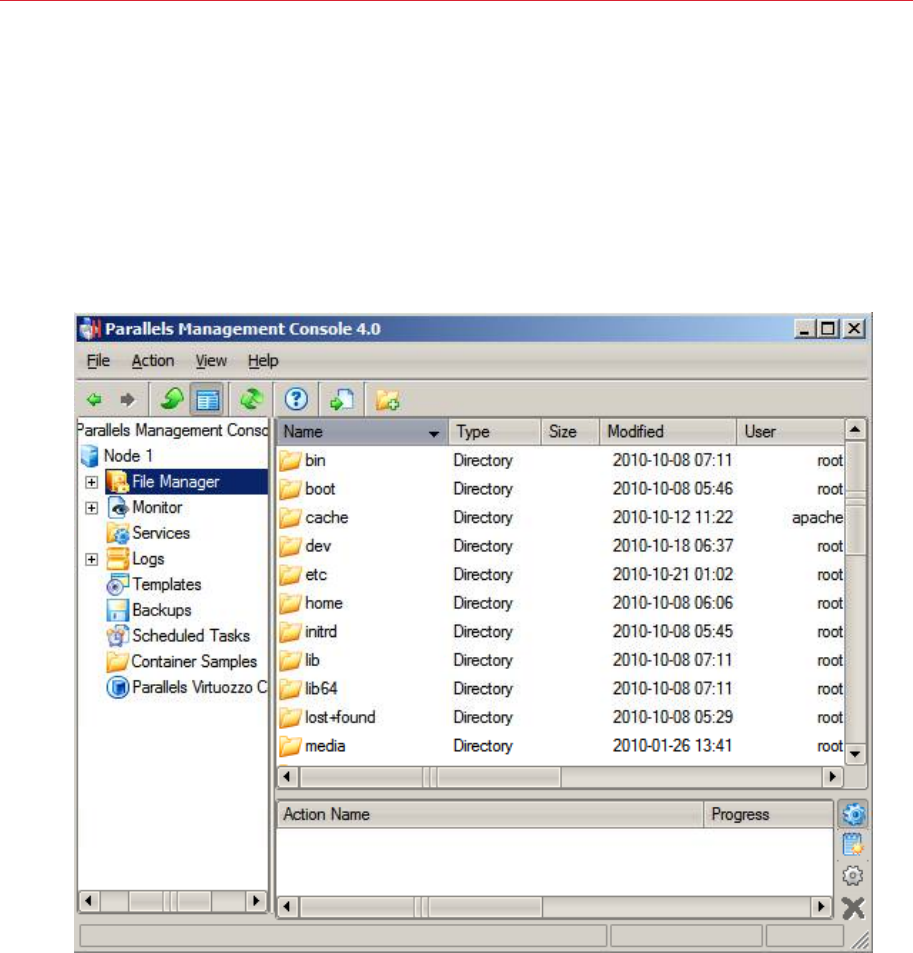Select the cache folder icon
Viewport: 913px width, 953px height.
290,518
